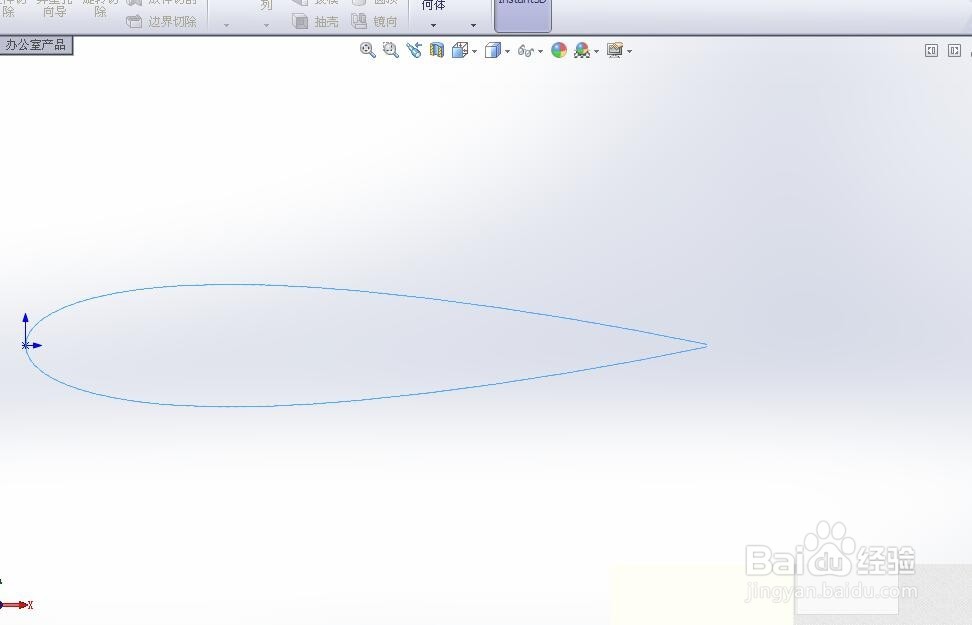Toggle the shaded Display Style
The image size is (972, 625).
tap(493, 50)
